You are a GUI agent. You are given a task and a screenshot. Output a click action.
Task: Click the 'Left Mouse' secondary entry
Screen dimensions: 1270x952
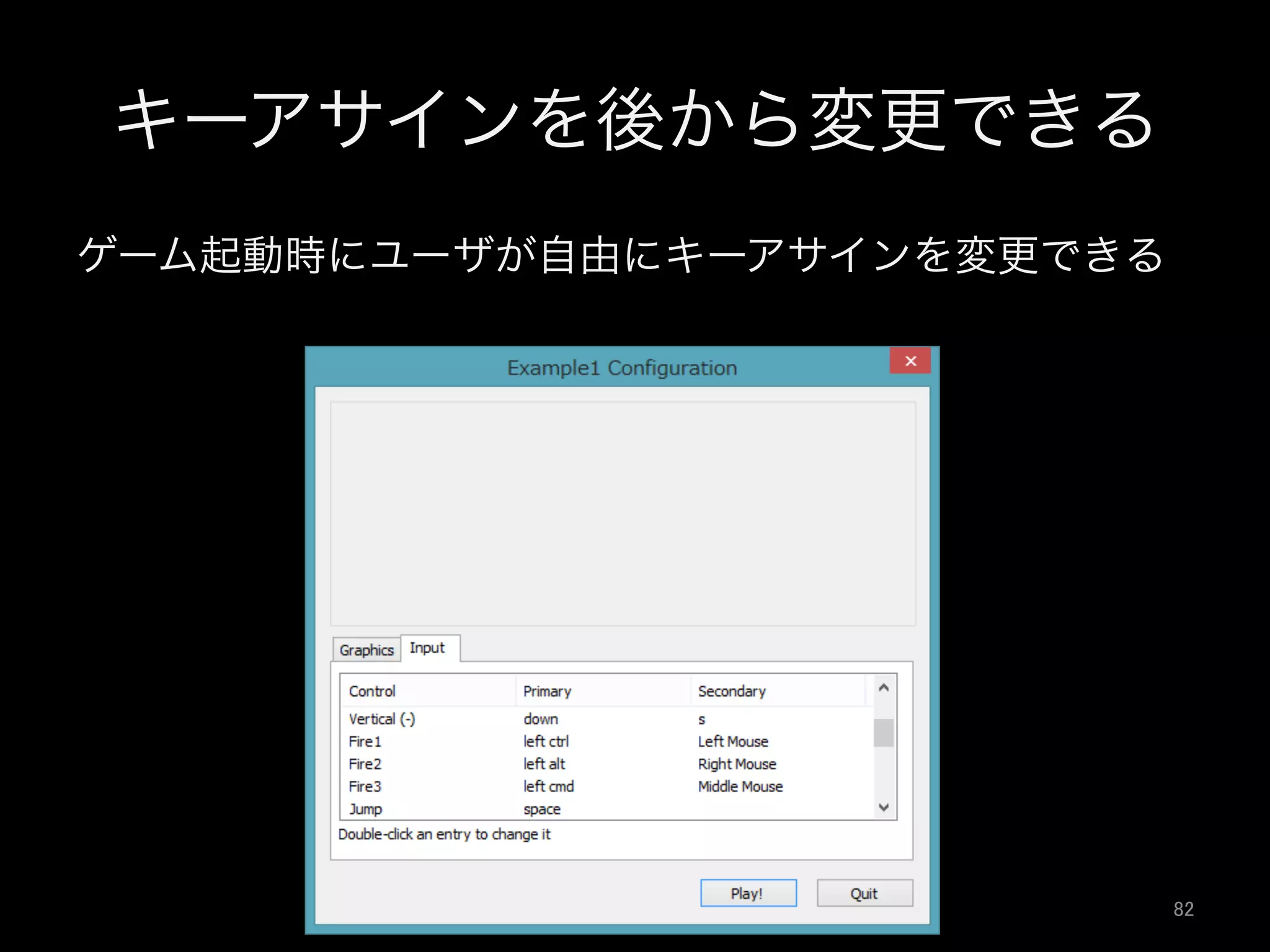point(733,741)
